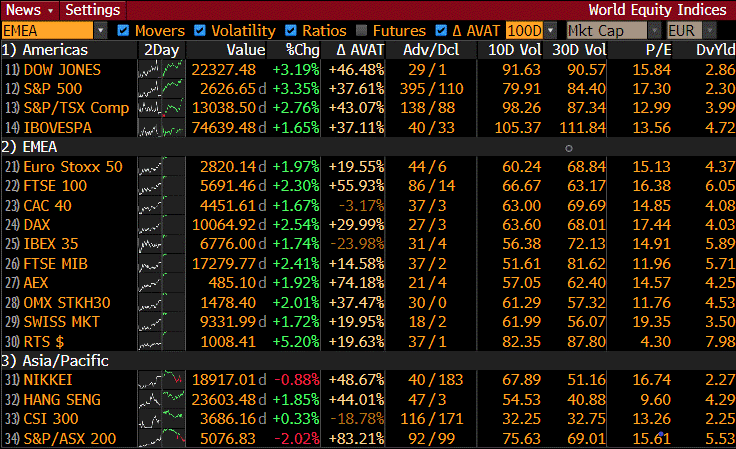Viewport: 736px width, 449px height.
Task: Click the HANG SENG 2Day sparkline chart
Action: tap(161, 400)
